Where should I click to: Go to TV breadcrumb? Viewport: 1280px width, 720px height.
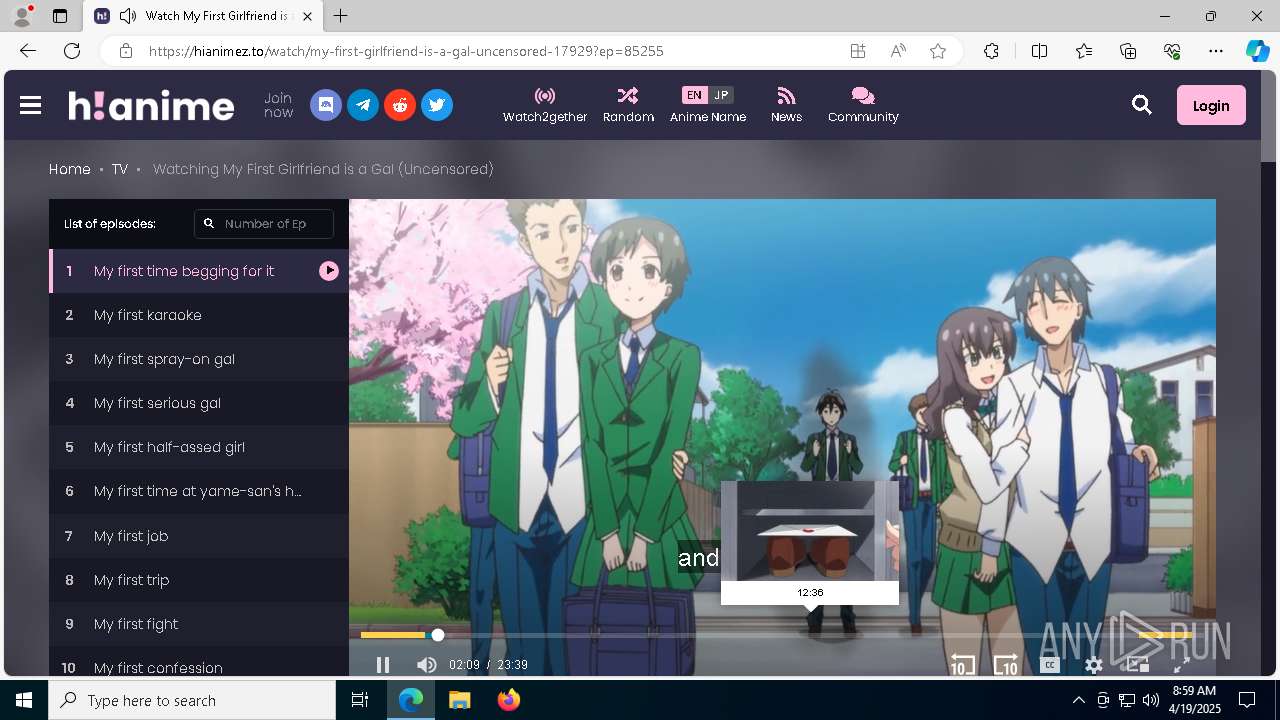pos(120,169)
